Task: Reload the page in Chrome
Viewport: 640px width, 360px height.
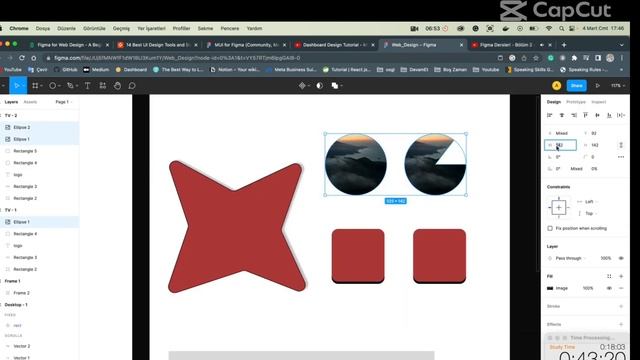Action: coord(22,58)
